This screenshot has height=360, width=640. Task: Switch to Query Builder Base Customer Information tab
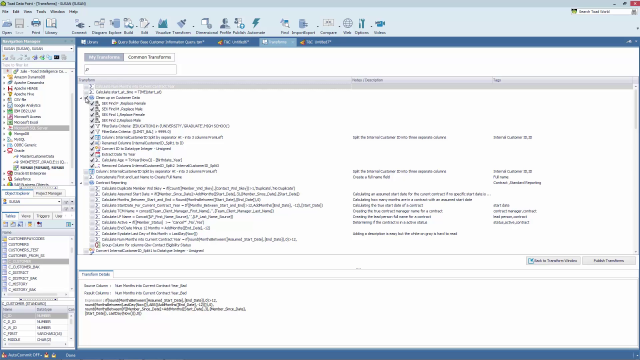pos(158,42)
